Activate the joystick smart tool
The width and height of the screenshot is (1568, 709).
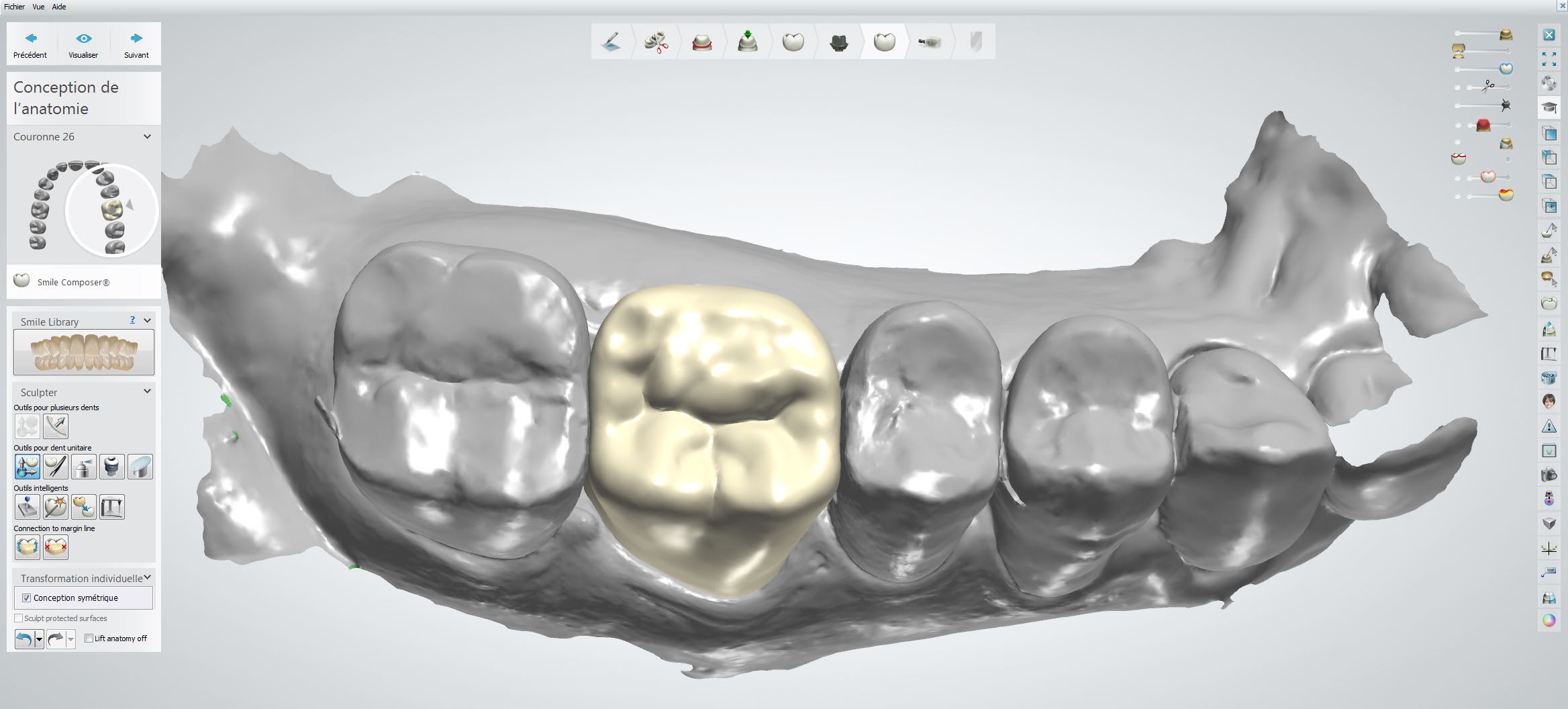pyautogui.click(x=28, y=507)
